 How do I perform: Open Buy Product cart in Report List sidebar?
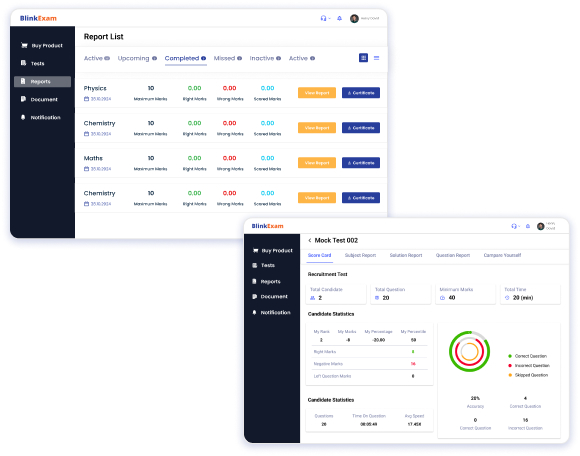point(41,45)
